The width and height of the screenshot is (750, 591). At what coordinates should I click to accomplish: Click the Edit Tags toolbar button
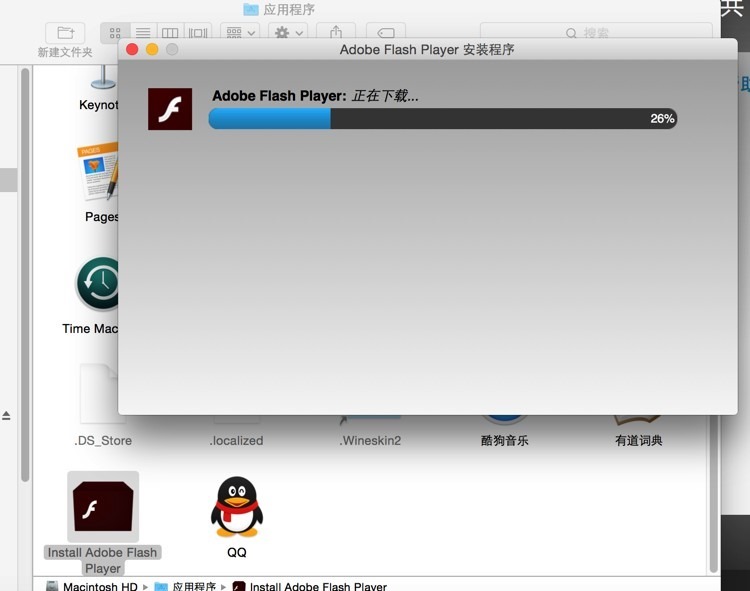386,33
